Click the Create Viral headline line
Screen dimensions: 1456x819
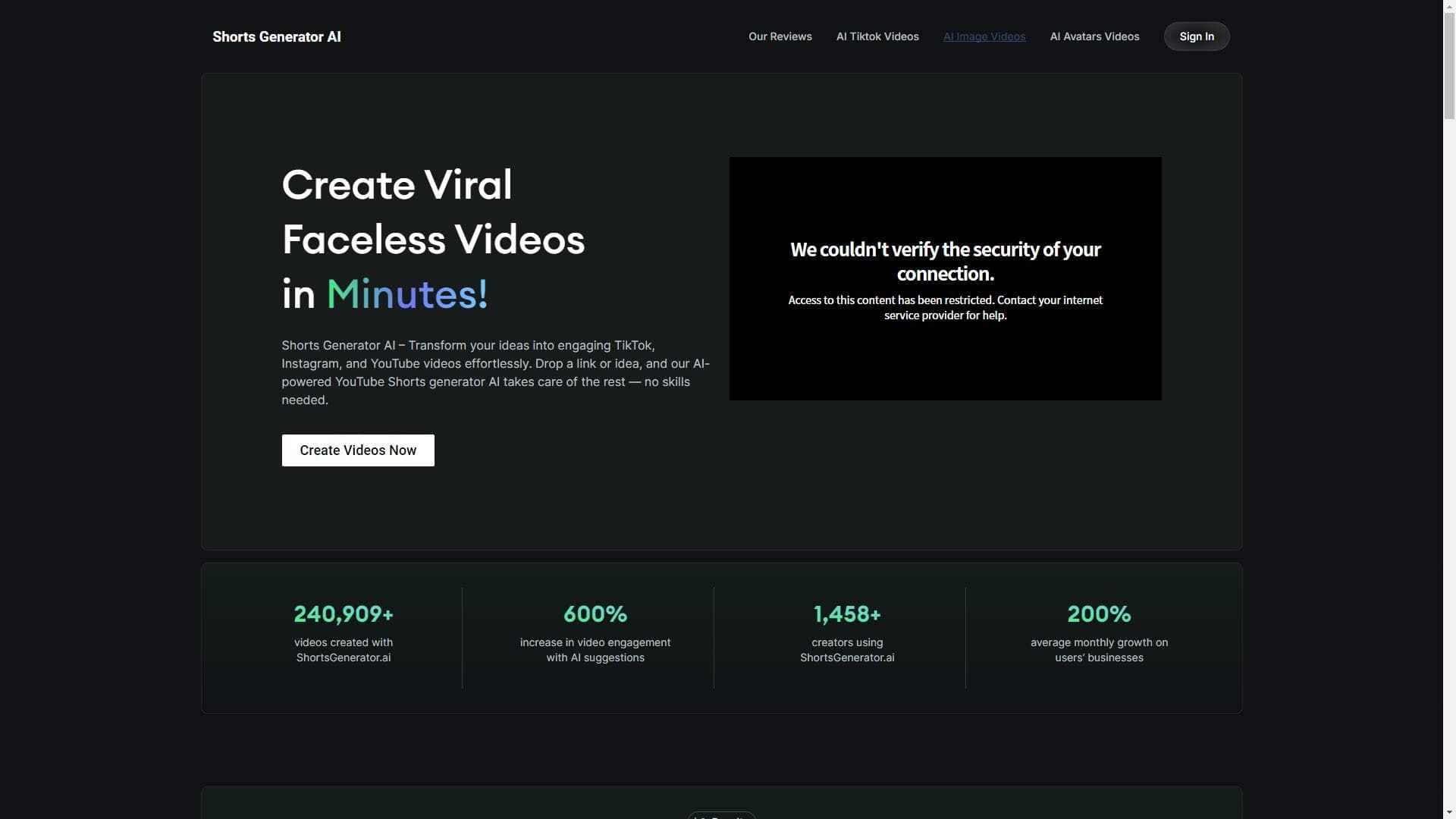(397, 185)
